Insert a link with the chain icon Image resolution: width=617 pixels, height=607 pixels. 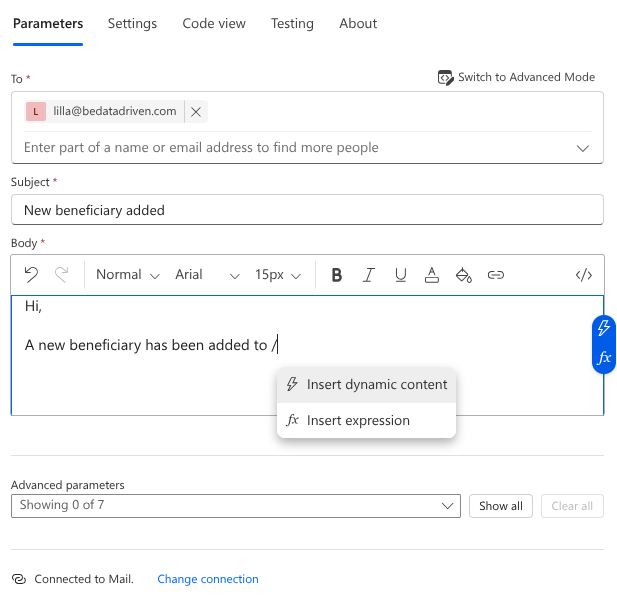coord(495,275)
